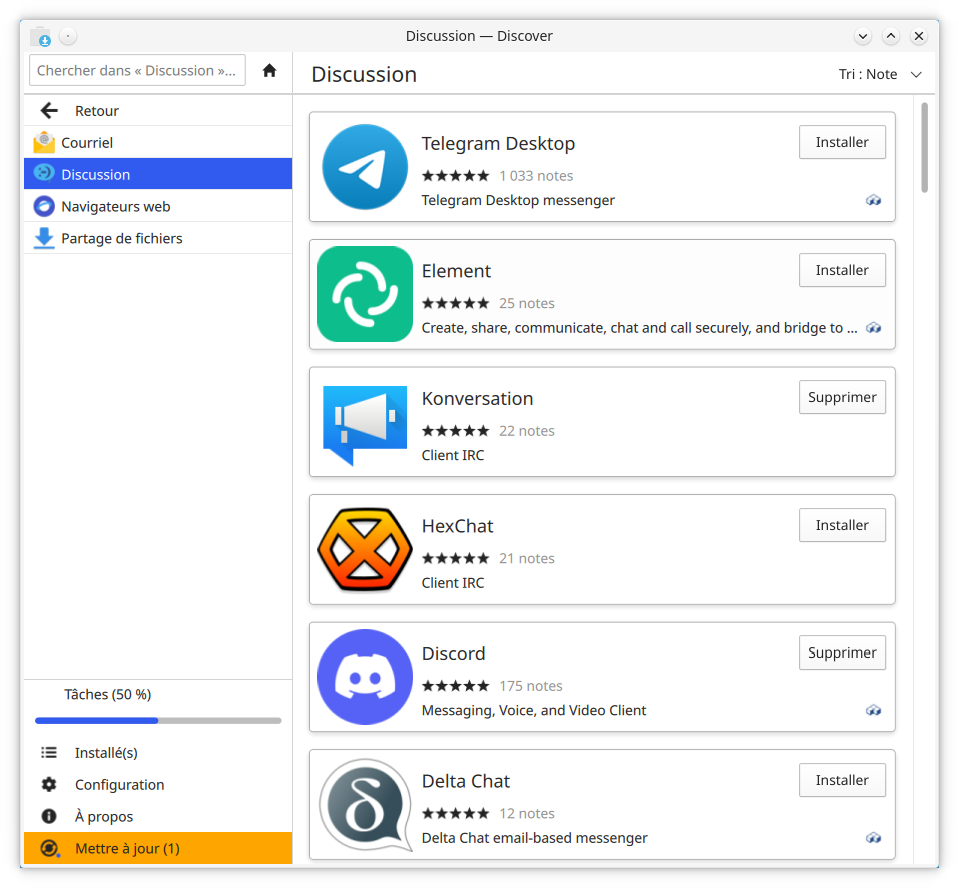Click the Partage de fichiers download icon
This screenshot has height=888, width=959.
(x=44, y=239)
